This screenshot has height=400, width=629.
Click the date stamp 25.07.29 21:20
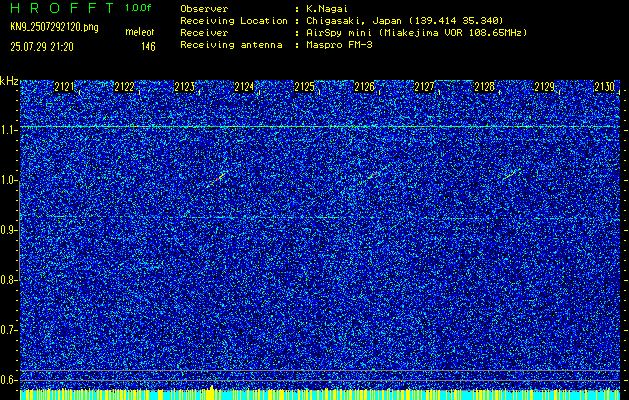point(42,47)
